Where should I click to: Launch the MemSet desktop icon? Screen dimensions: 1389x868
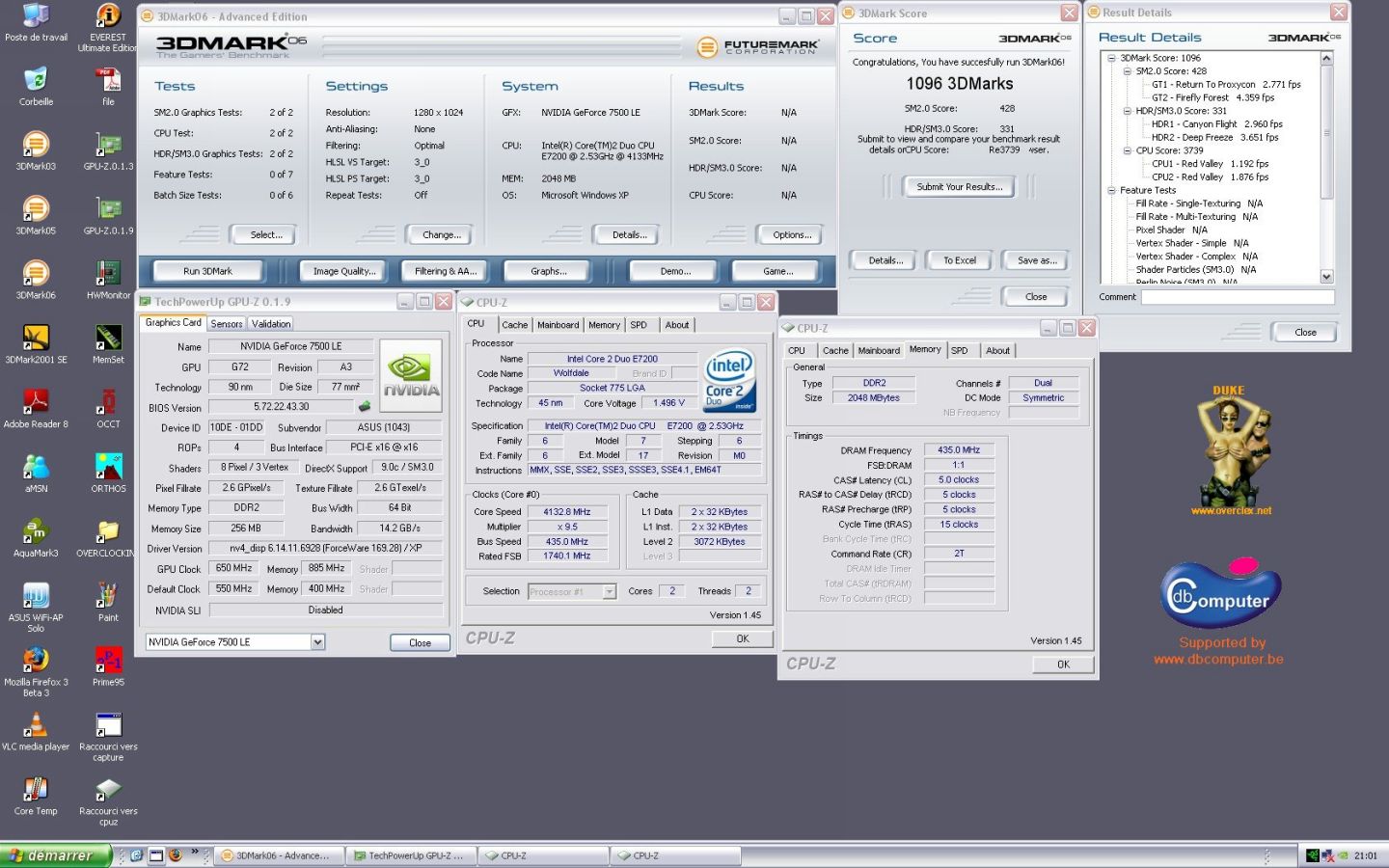click(x=108, y=338)
